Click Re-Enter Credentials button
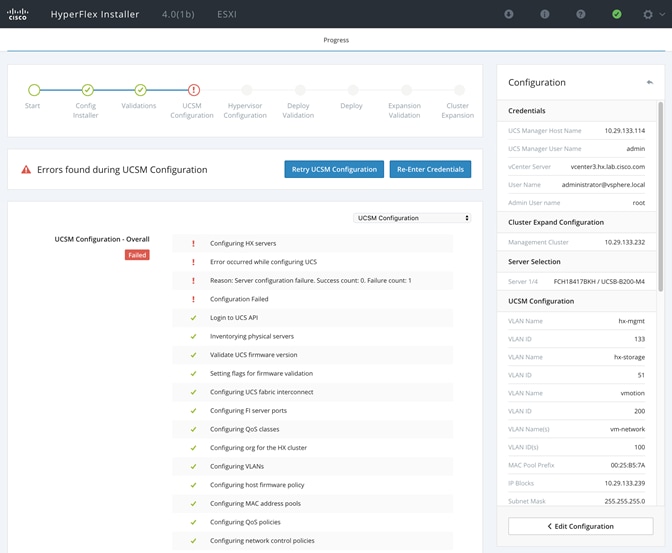672x553 pixels. (x=430, y=169)
